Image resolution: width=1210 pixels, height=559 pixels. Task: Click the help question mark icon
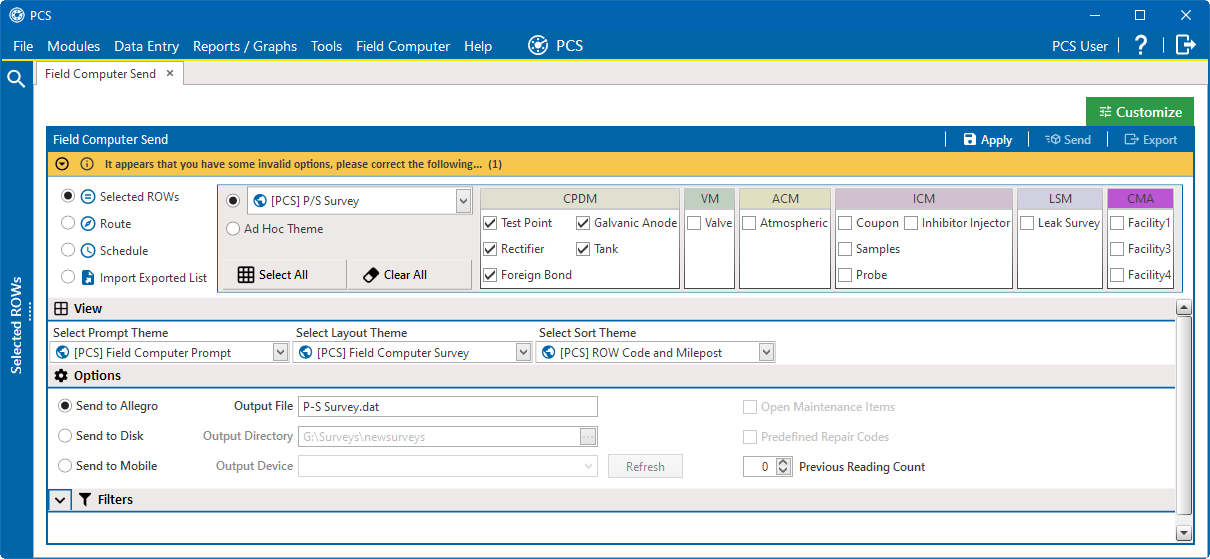tap(1141, 45)
